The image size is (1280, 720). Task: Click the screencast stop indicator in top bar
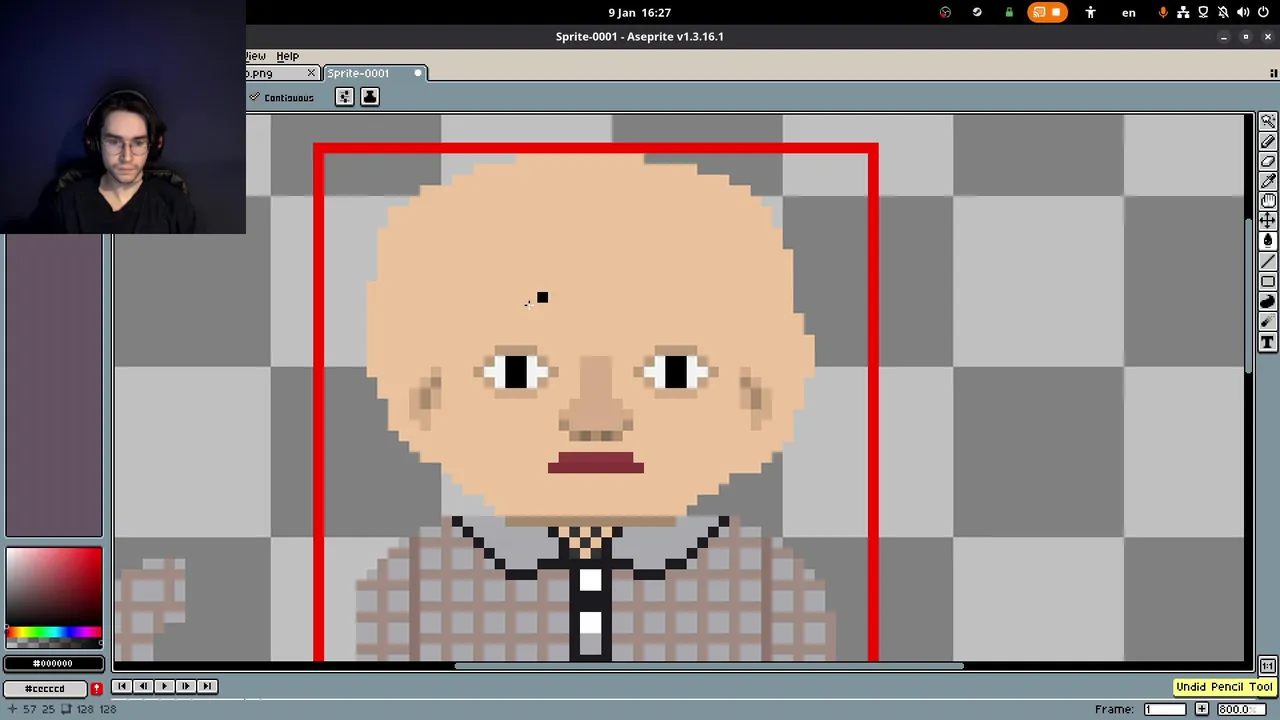[1047, 12]
